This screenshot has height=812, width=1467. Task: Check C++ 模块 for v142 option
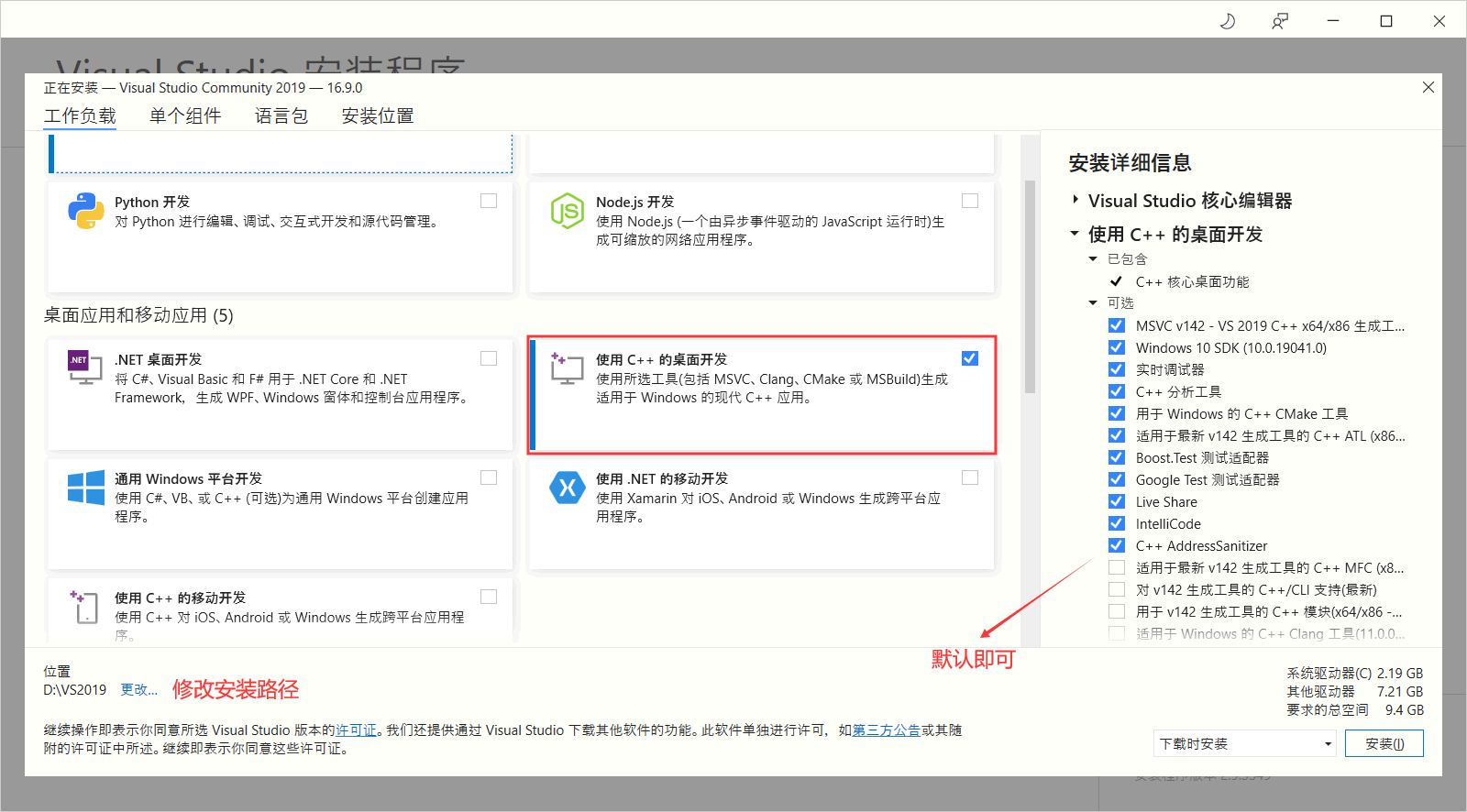[x=1117, y=611]
